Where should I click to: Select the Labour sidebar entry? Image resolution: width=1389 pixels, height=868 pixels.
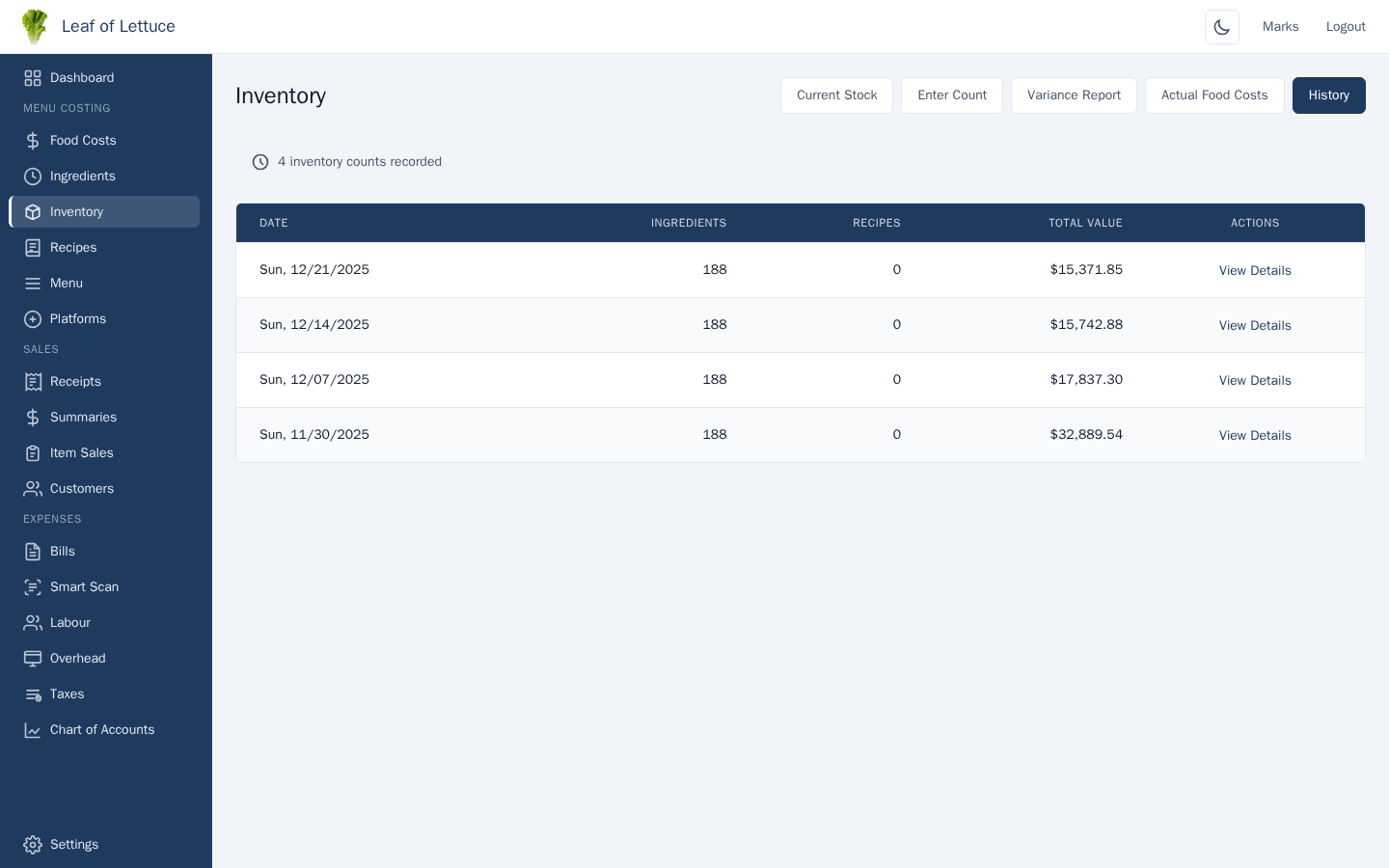[x=69, y=622]
